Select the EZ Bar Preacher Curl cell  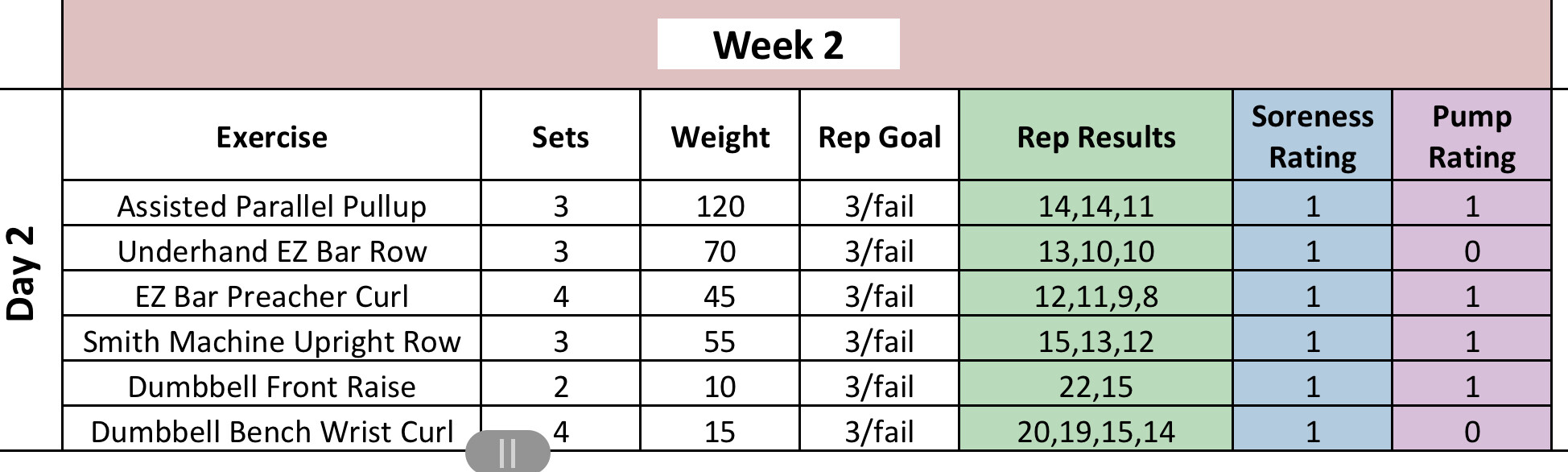pyautogui.click(x=271, y=296)
